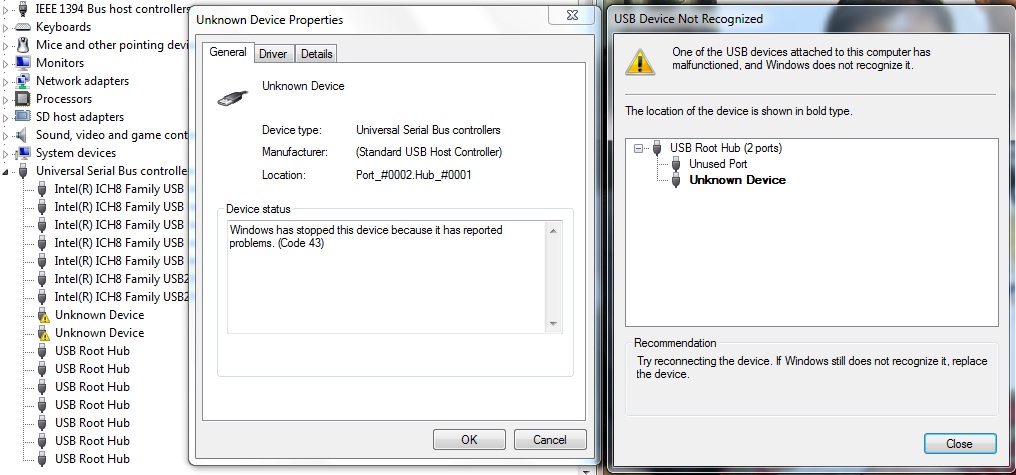Click the Cancel button
1016x475 pixels.
[549, 439]
